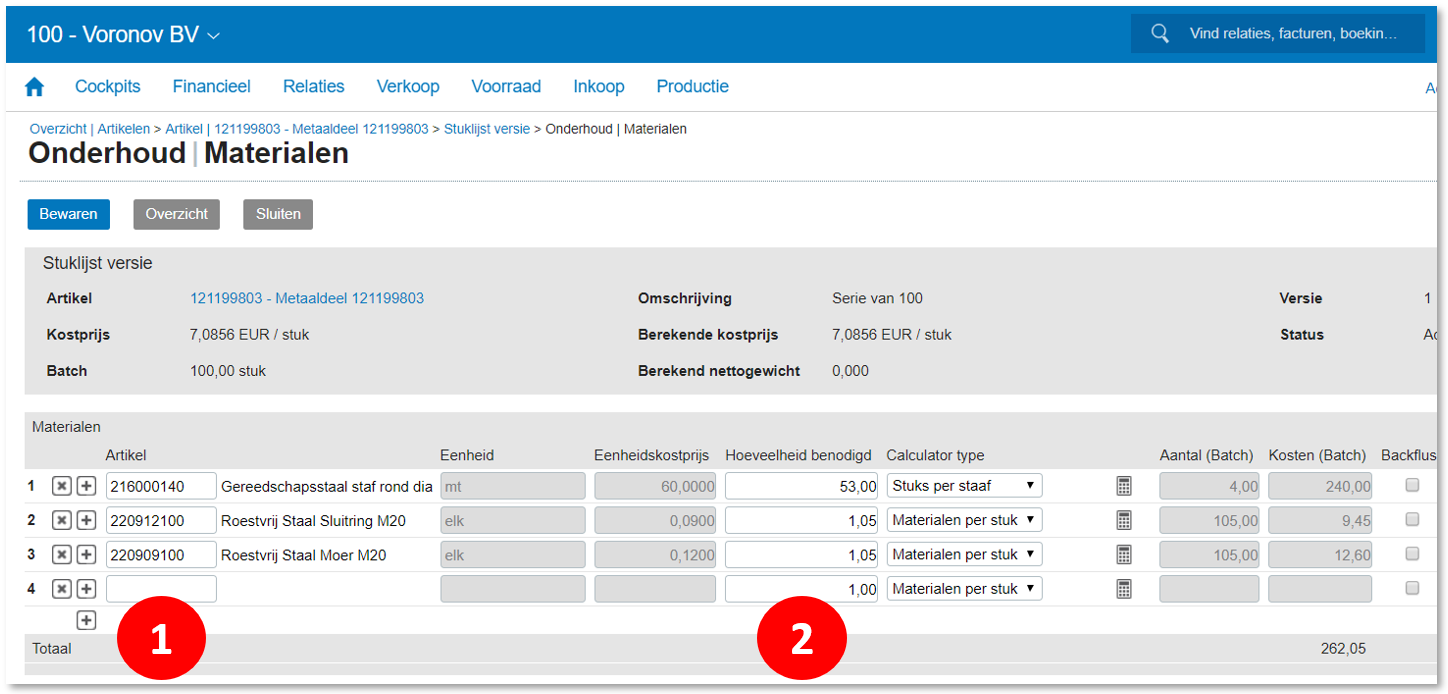The width and height of the screenshot is (1448, 694).
Task: Remove row 3 Moer M20 with X icon
Action: point(62,554)
